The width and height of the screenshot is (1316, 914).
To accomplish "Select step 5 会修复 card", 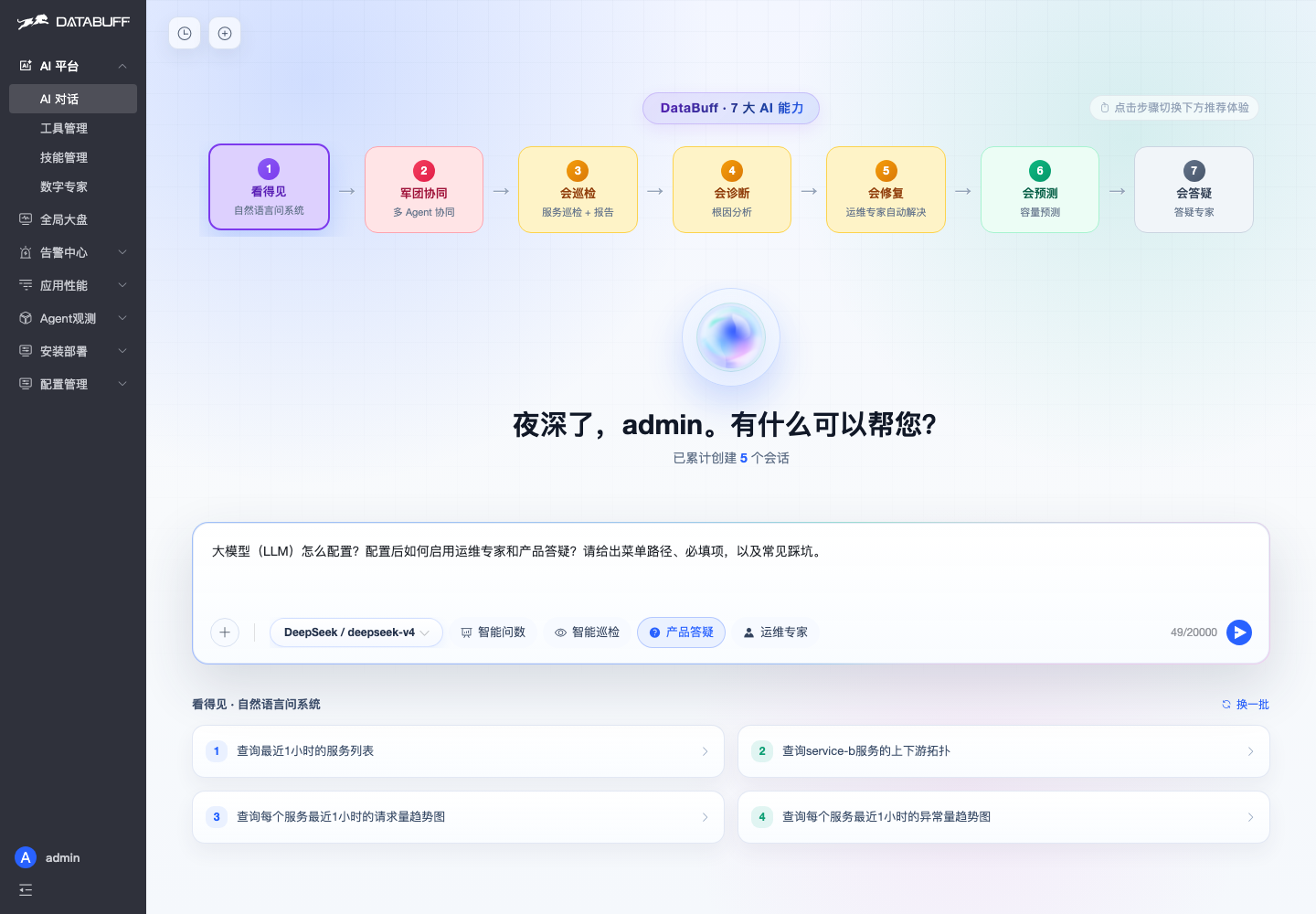I will coord(886,190).
